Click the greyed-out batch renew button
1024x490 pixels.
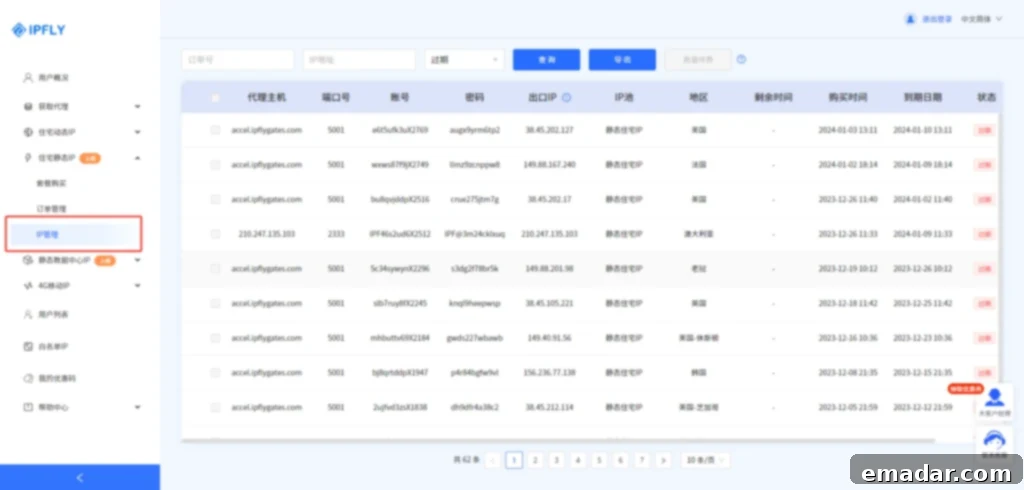coord(698,59)
